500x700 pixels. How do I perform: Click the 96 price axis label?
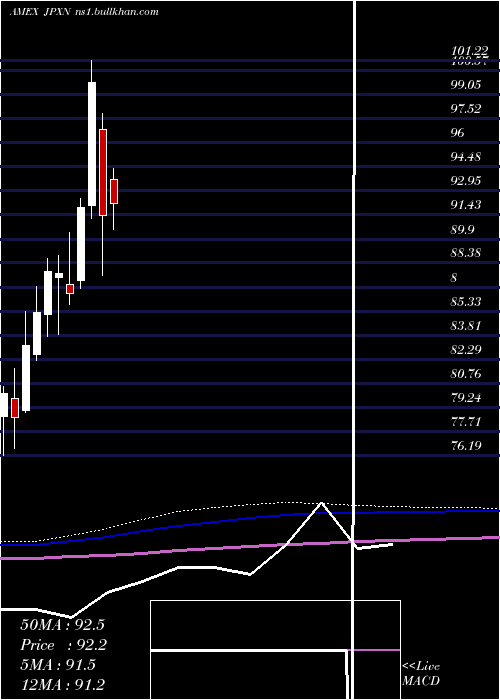click(458, 133)
